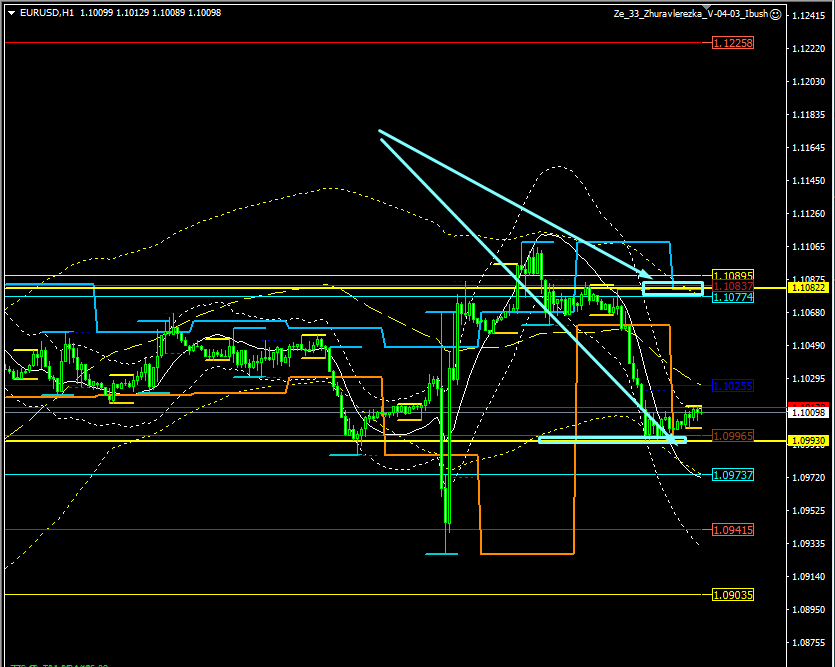The width and height of the screenshot is (835, 667).
Task: Click 1.09140 on the price scale
Action: [x=809, y=577]
